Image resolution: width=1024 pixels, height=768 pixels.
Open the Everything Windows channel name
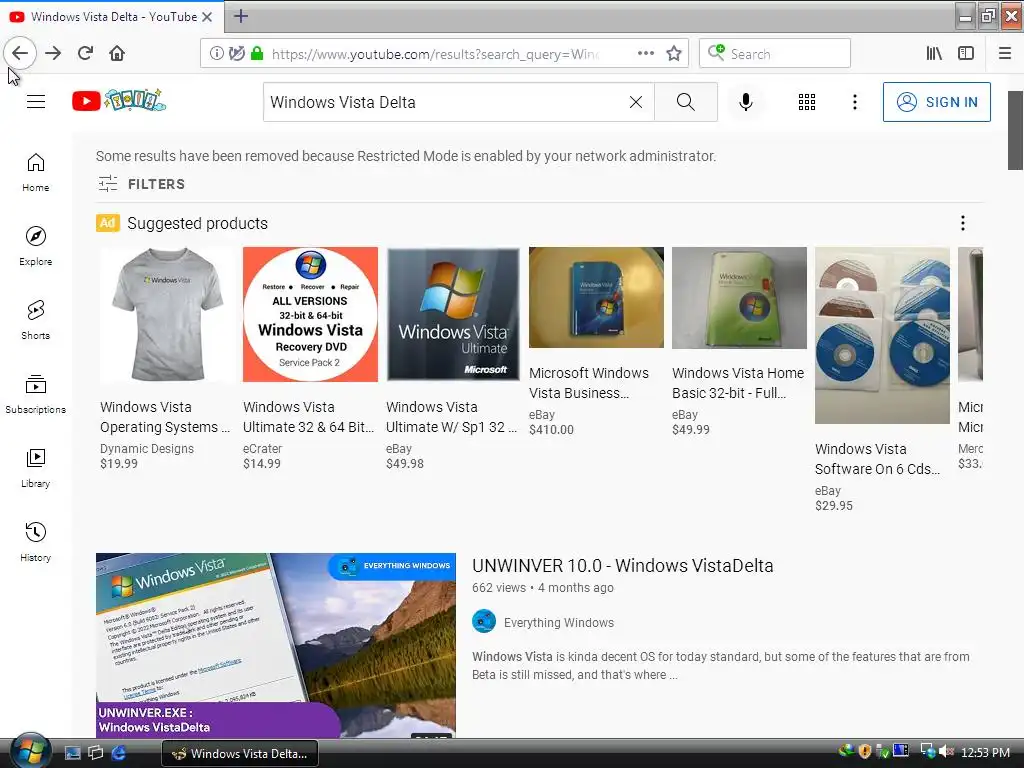click(x=559, y=623)
